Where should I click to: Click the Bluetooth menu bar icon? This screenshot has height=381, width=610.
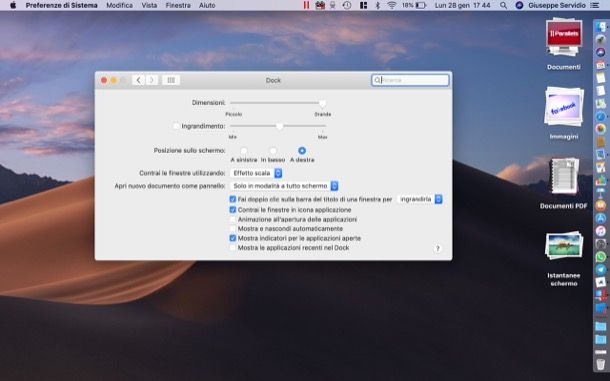point(377,5)
